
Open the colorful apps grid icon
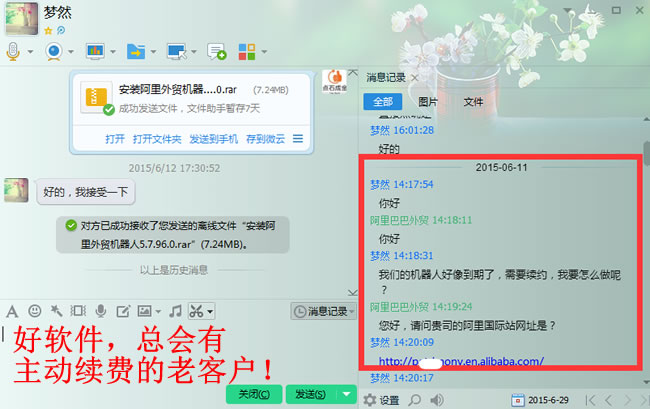coord(247,52)
